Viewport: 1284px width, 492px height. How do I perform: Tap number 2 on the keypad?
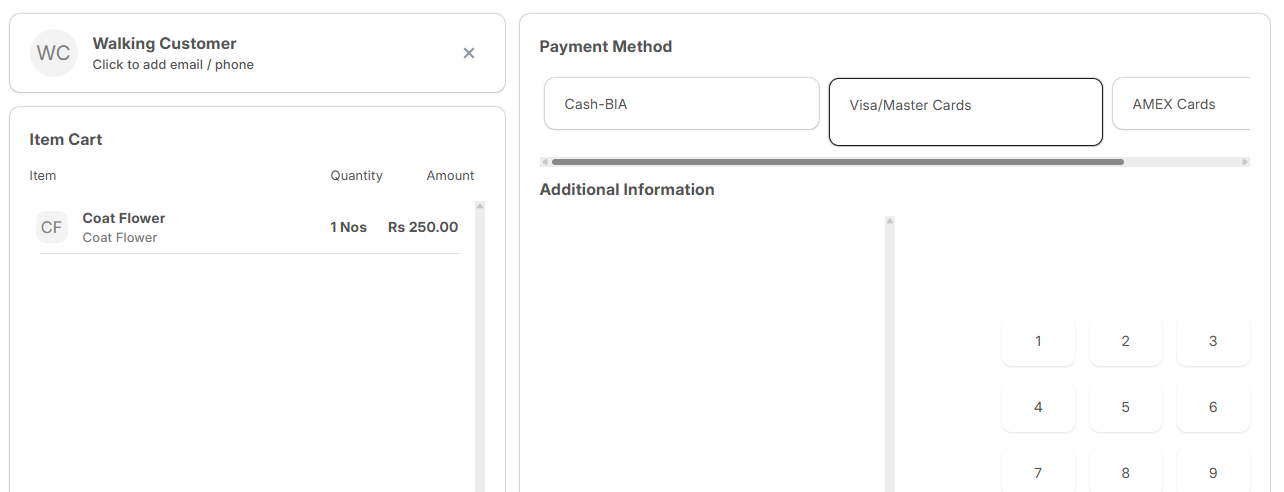[1126, 341]
